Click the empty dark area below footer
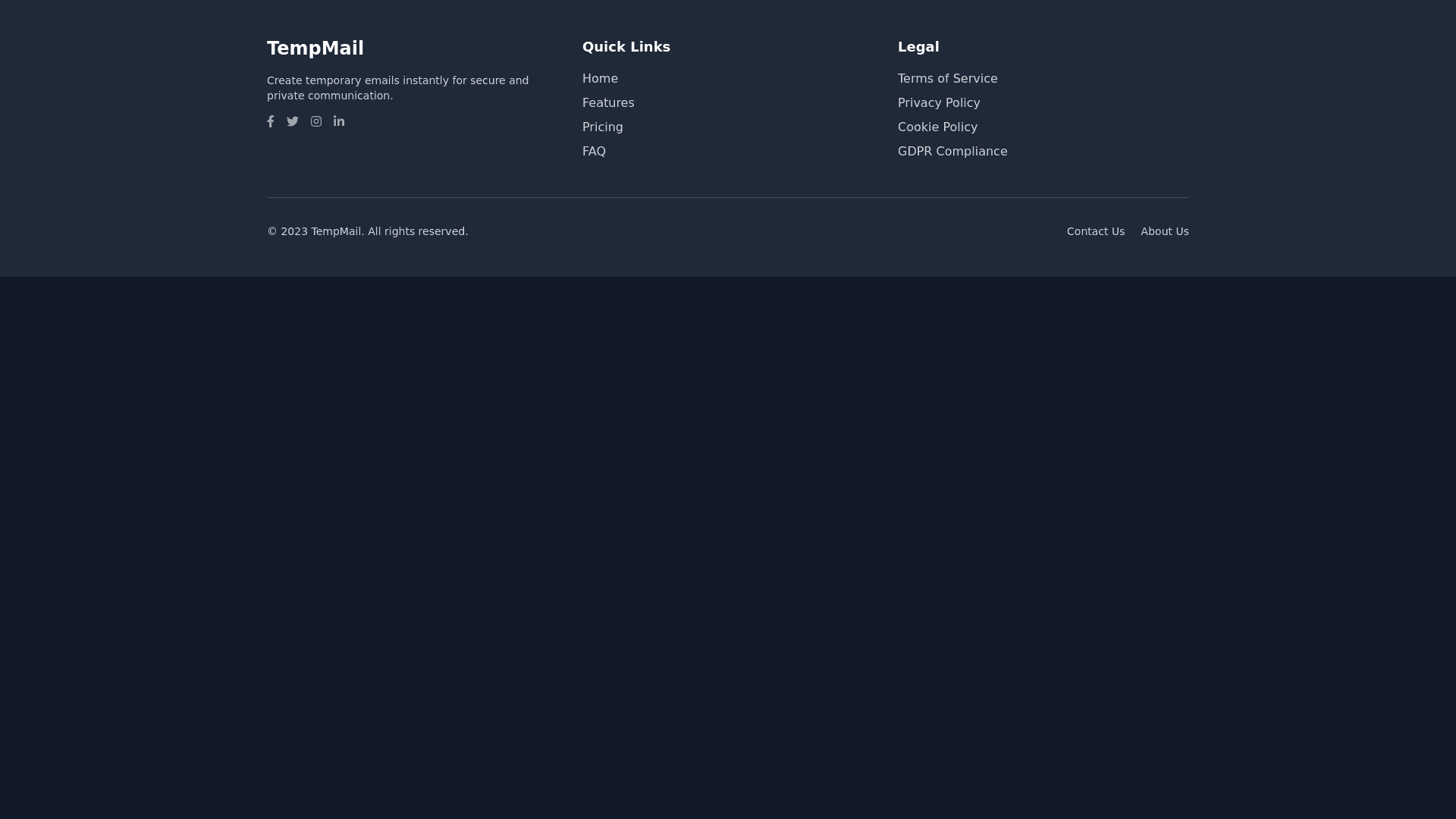The width and height of the screenshot is (1456, 819). [x=728, y=546]
